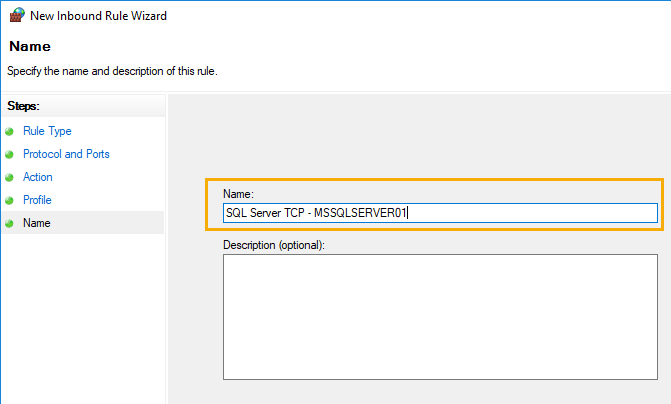Image resolution: width=671 pixels, height=404 pixels.
Task: Open the Protocol and Ports step
Action: click(66, 154)
